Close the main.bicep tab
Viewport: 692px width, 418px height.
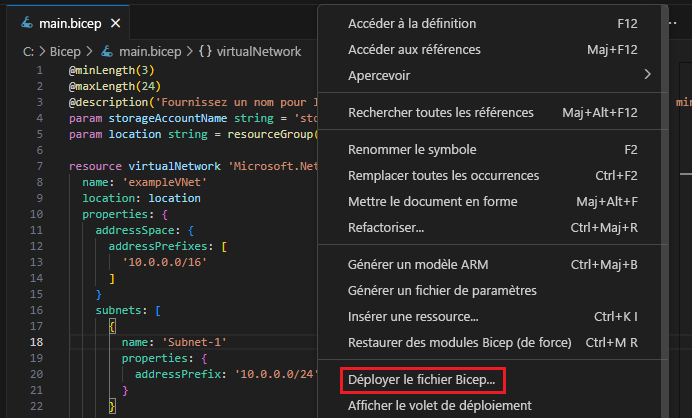pos(115,23)
